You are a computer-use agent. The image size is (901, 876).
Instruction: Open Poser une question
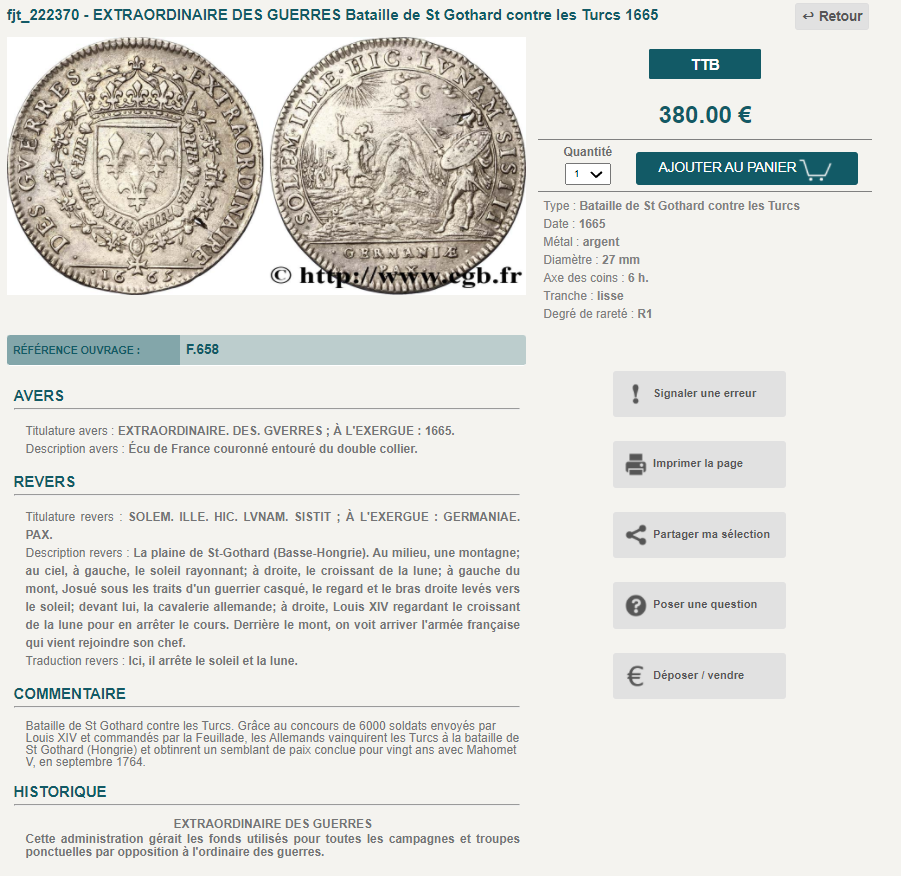tap(699, 605)
